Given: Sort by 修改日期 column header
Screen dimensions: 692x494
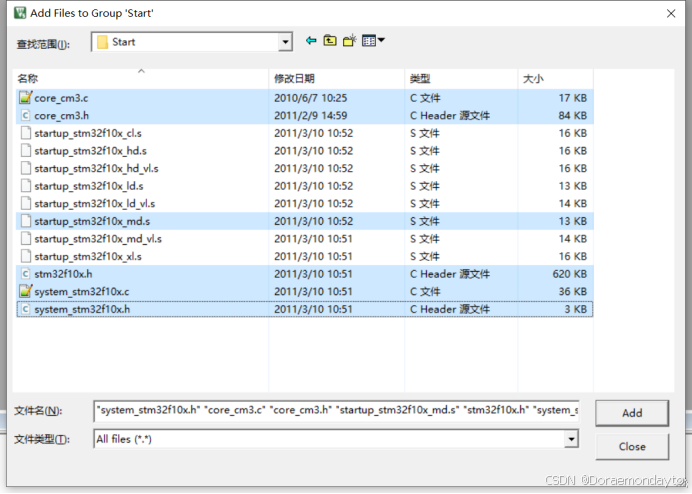Looking at the screenshot, I should pyautogui.click(x=337, y=79).
